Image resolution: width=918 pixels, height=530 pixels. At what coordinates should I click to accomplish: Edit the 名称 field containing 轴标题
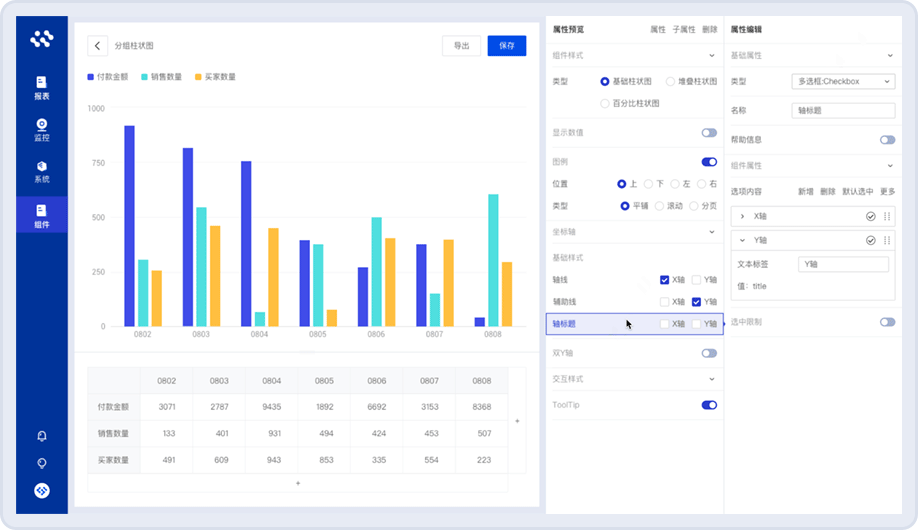click(x=843, y=111)
